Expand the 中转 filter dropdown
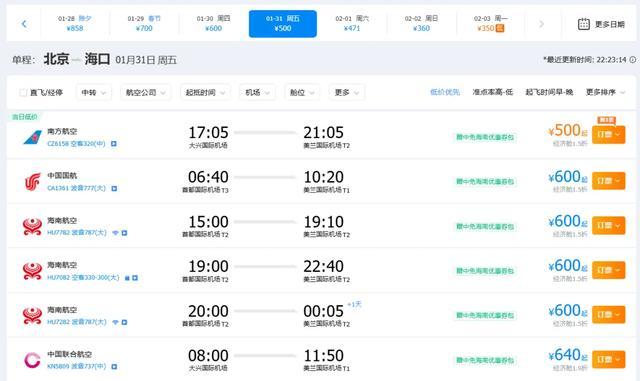 click(x=93, y=93)
